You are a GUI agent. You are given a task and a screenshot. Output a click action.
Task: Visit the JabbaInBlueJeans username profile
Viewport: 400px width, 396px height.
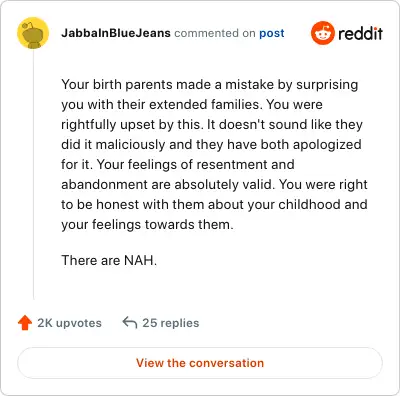(116, 33)
